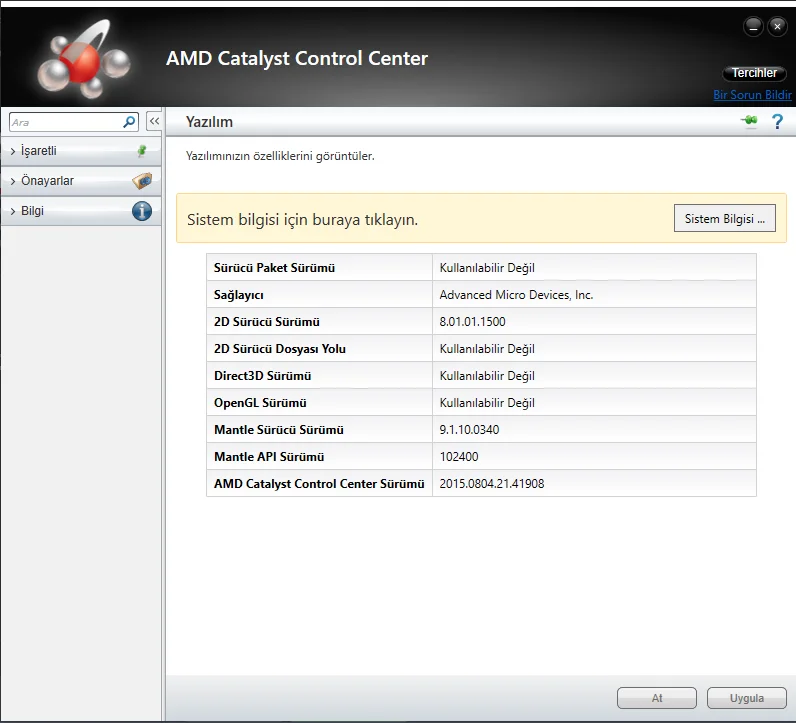Click the value '2015.0804.21.41908'
This screenshot has height=723, width=796.
click(492, 484)
